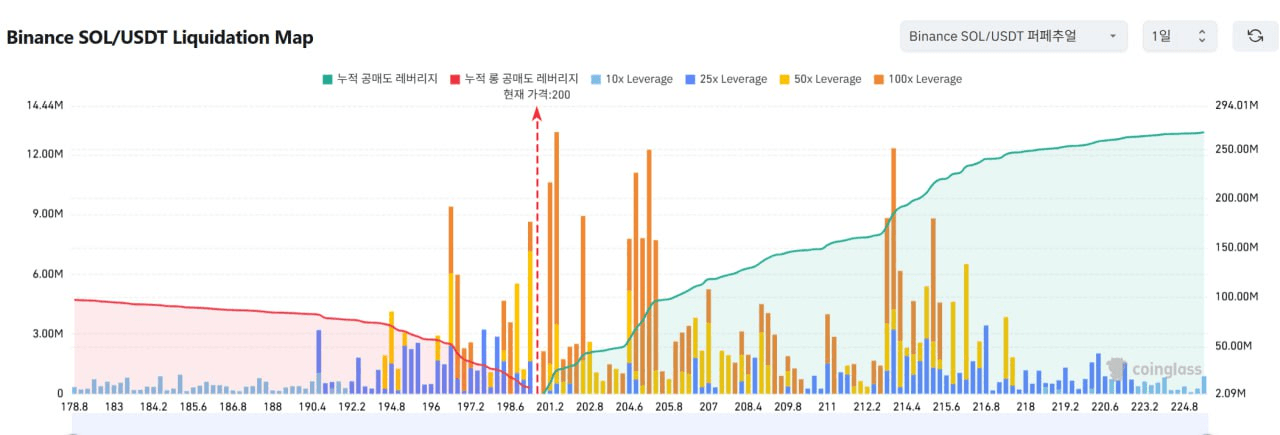Click the 209.8 price axis label
The image size is (1280, 435).
[788, 408]
